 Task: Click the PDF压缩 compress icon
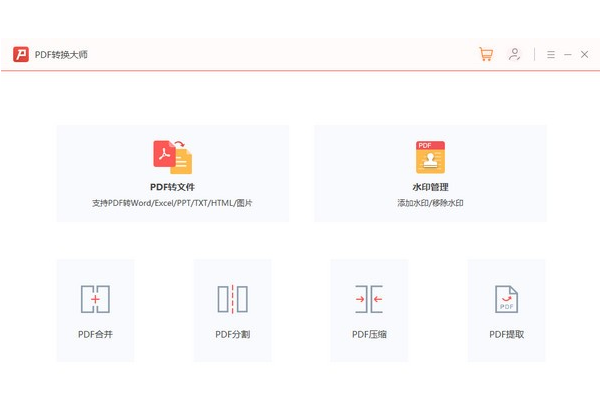point(369,299)
